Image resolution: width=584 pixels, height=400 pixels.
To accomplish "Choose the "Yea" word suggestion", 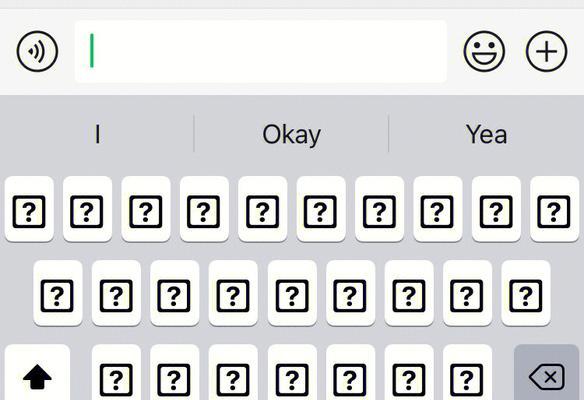I will 486,134.
